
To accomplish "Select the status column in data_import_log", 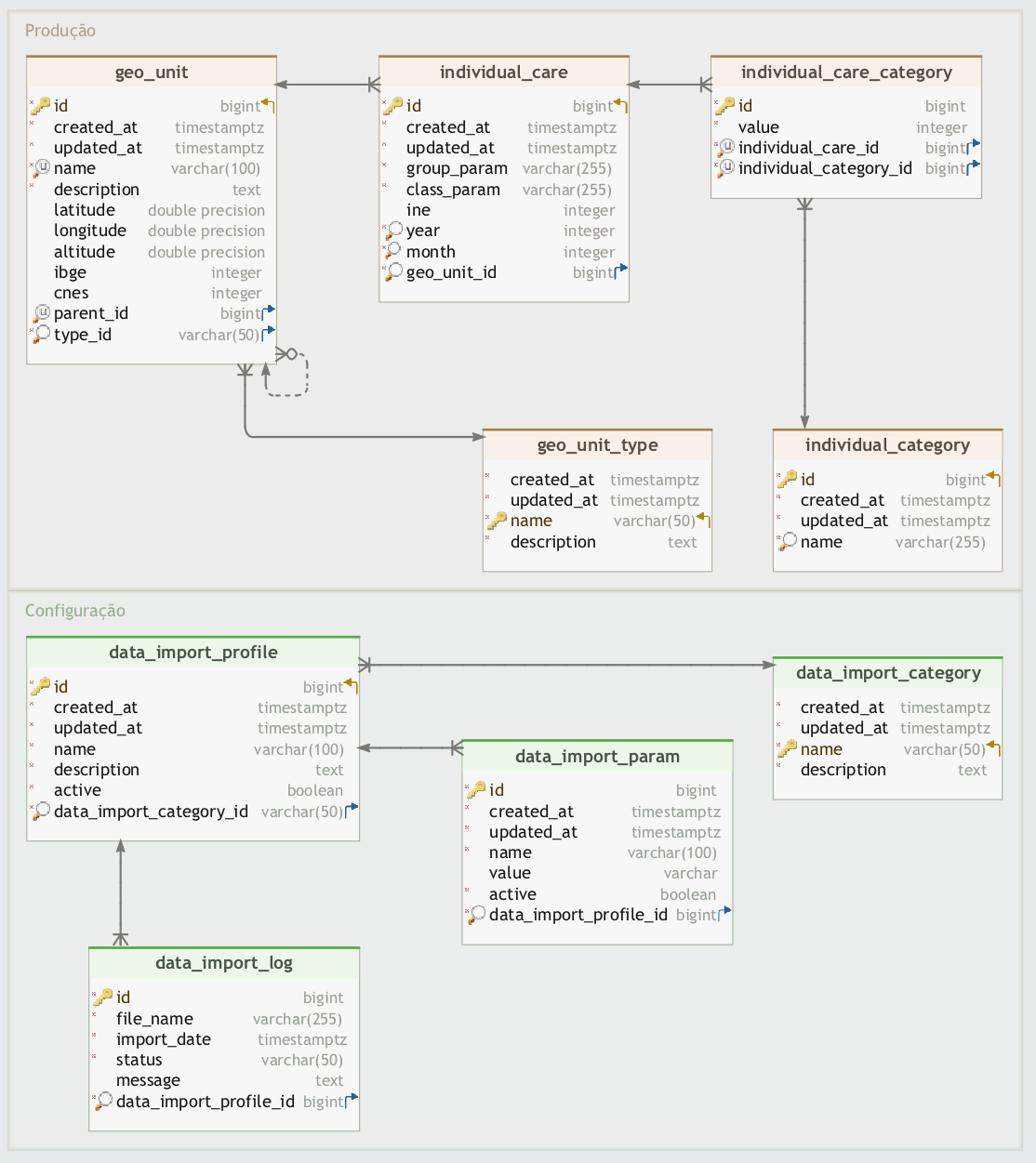I will click(x=139, y=1060).
